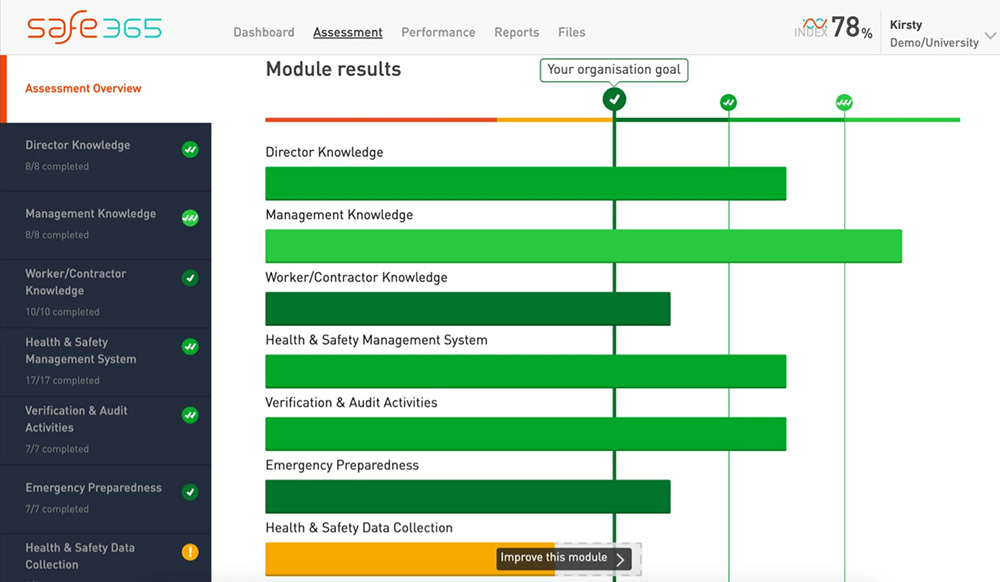This screenshot has width=1000, height=582.
Task: Select the Assessment Overview sidebar item
Action: (x=83, y=88)
